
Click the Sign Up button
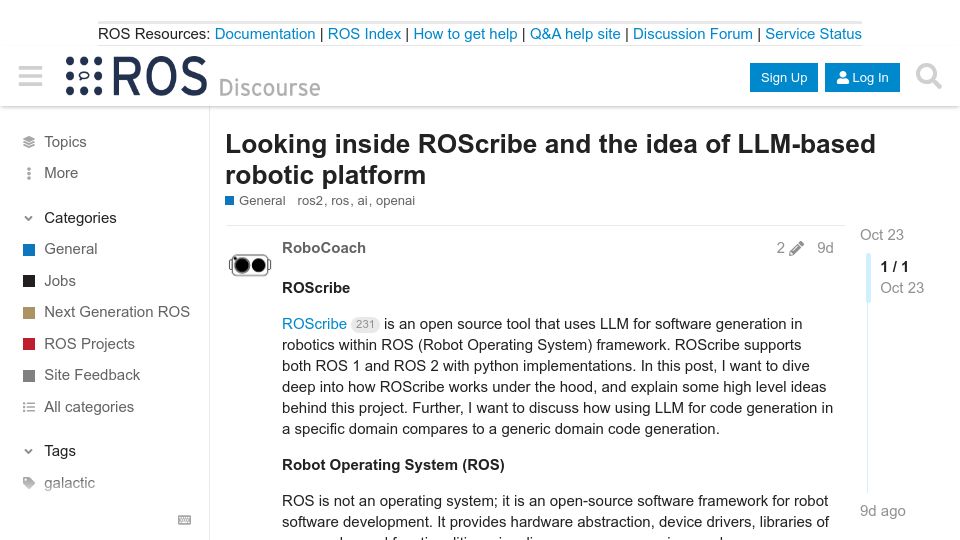(784, 78)
